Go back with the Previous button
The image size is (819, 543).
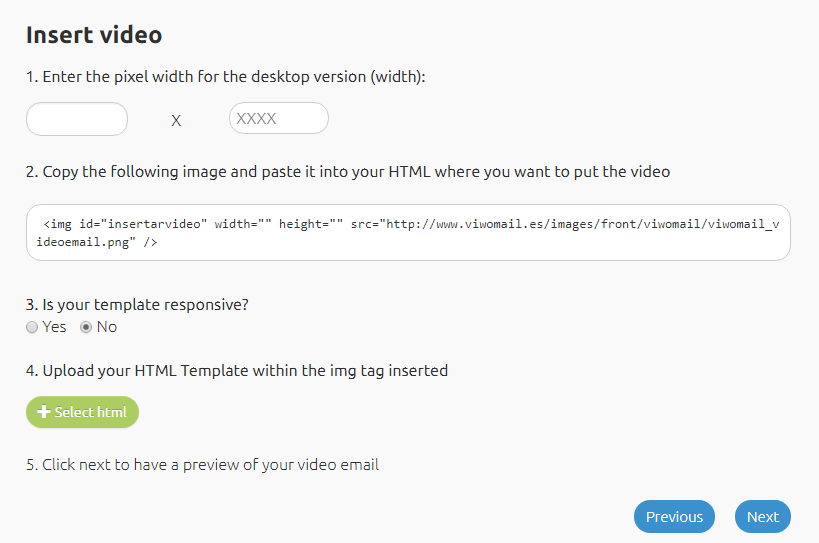click(674, 516)
